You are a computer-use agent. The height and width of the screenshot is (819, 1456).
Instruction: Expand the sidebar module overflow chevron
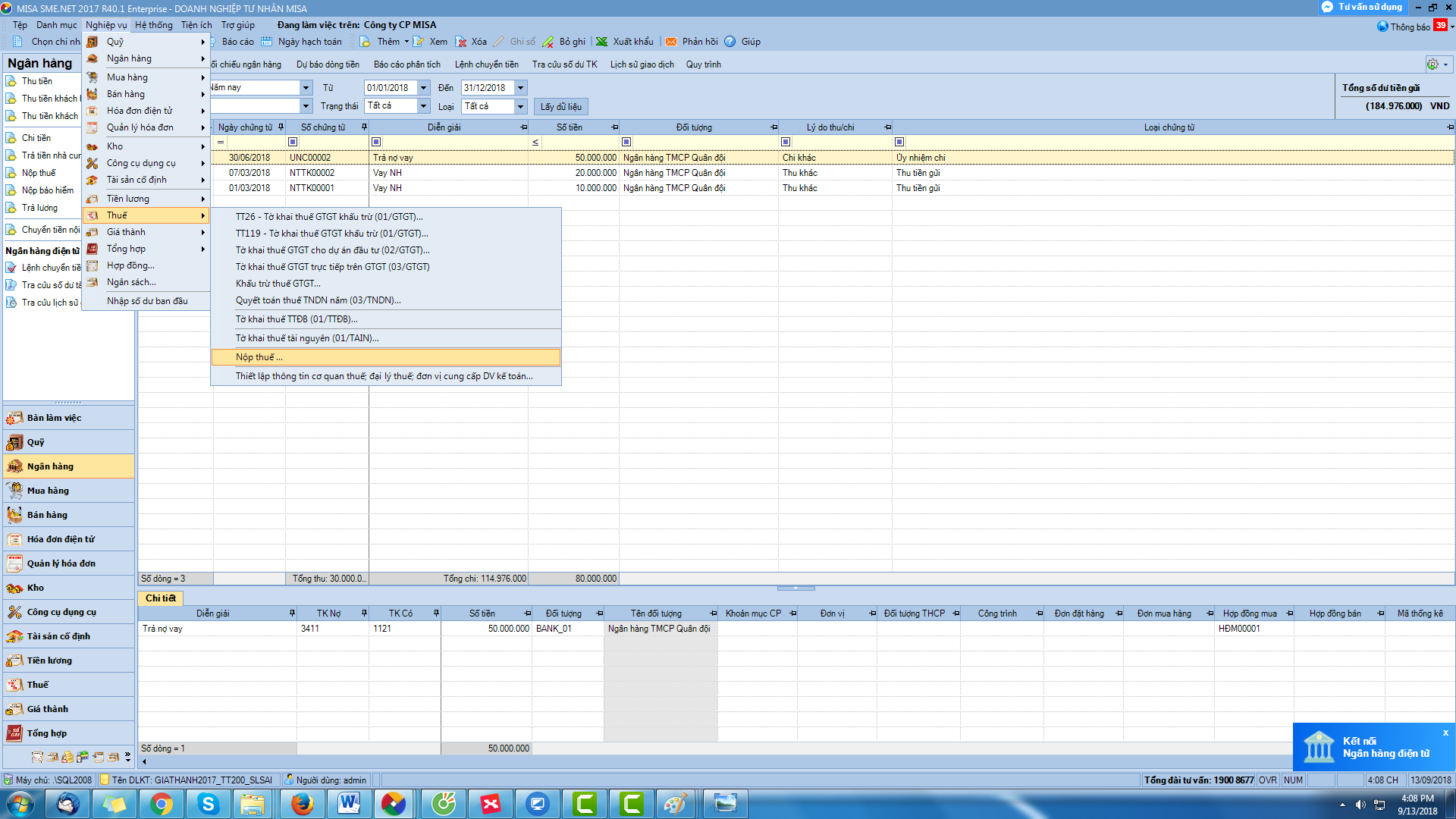tap(127, 757)
